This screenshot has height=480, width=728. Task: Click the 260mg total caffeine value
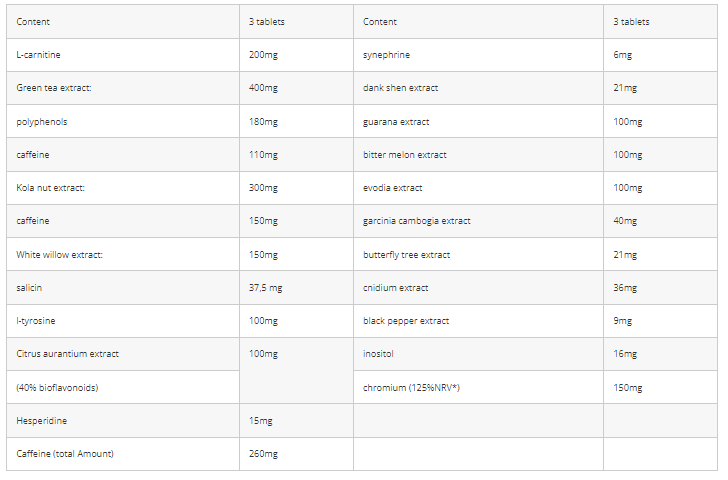pyautogui.click(x=263, y=454)
